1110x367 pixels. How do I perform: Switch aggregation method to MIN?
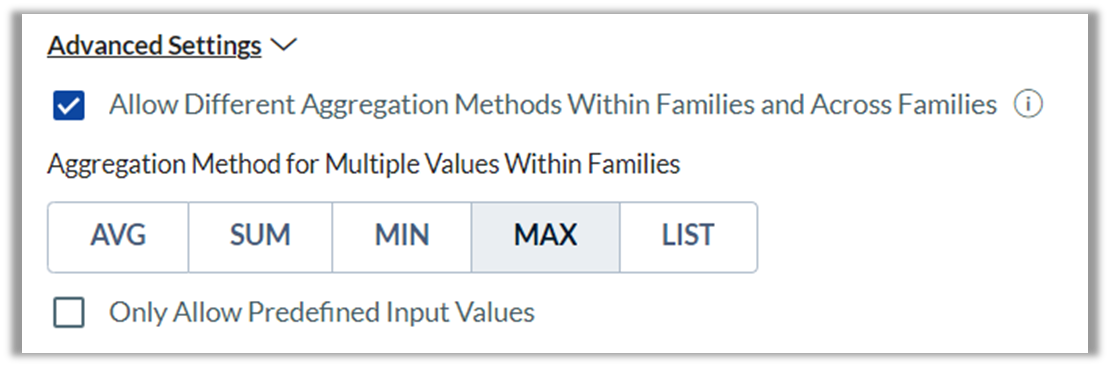(402, 237)
